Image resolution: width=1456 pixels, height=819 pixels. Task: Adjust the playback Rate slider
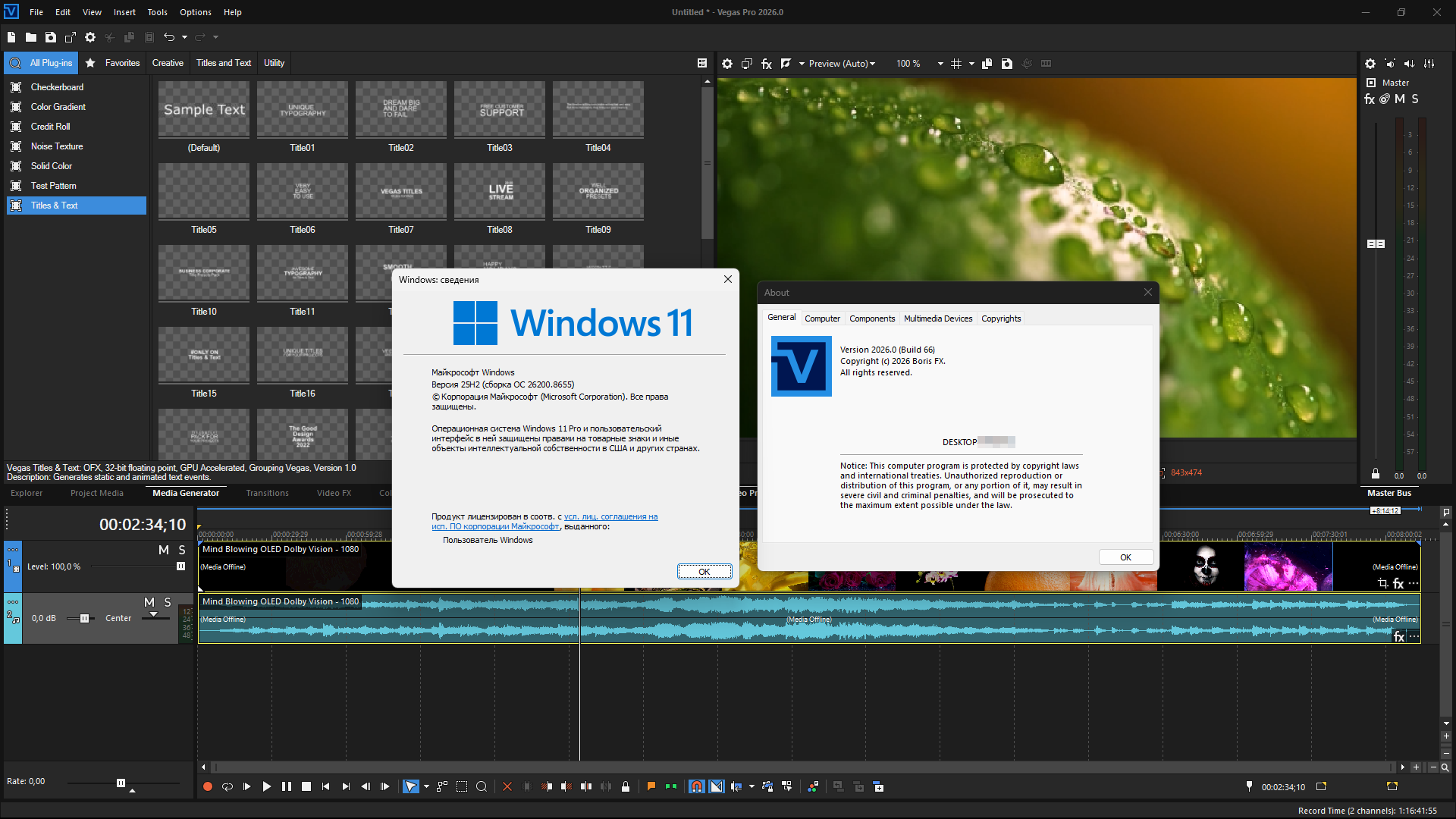pos(121,783)
